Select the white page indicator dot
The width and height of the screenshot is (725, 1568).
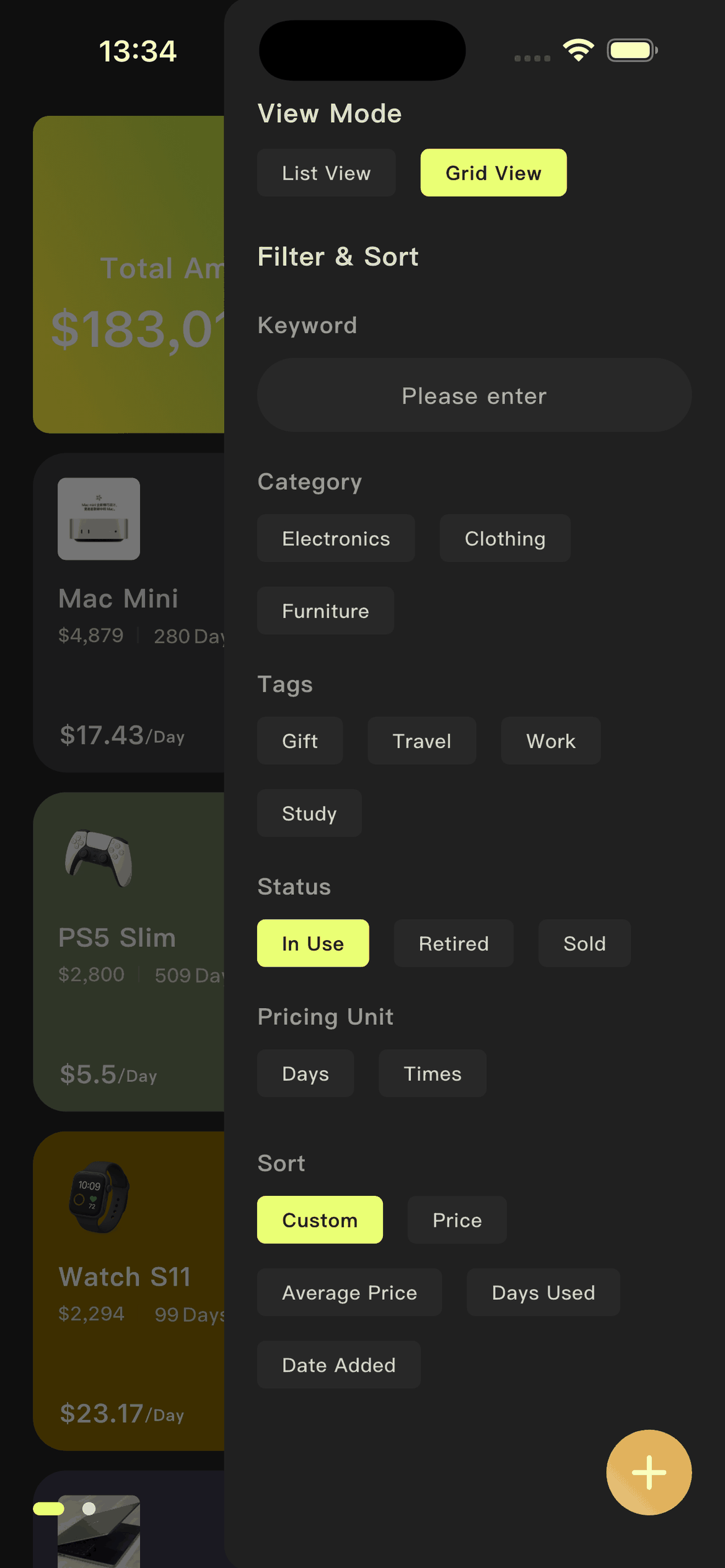(89, 1509)
